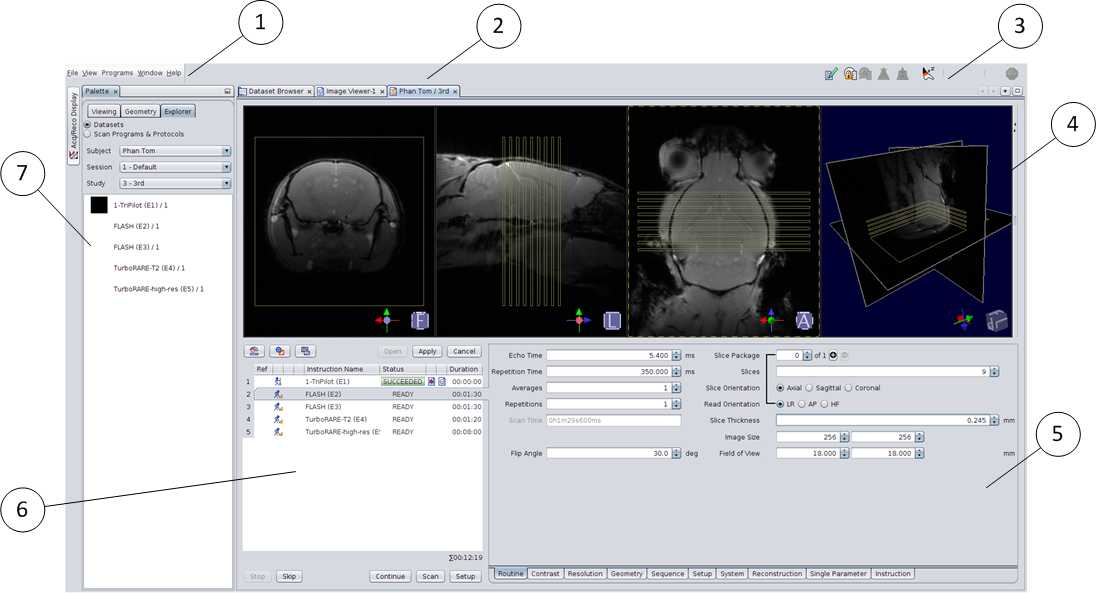
Task: Open the Geometry tab in Palette
Action: coord(140,111)
